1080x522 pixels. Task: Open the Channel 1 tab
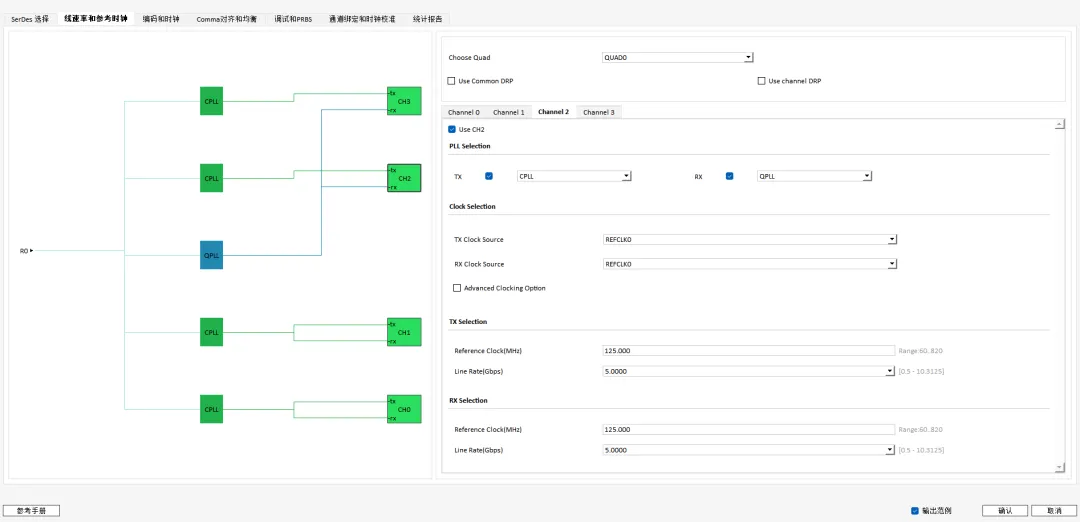tap(508, 112)
